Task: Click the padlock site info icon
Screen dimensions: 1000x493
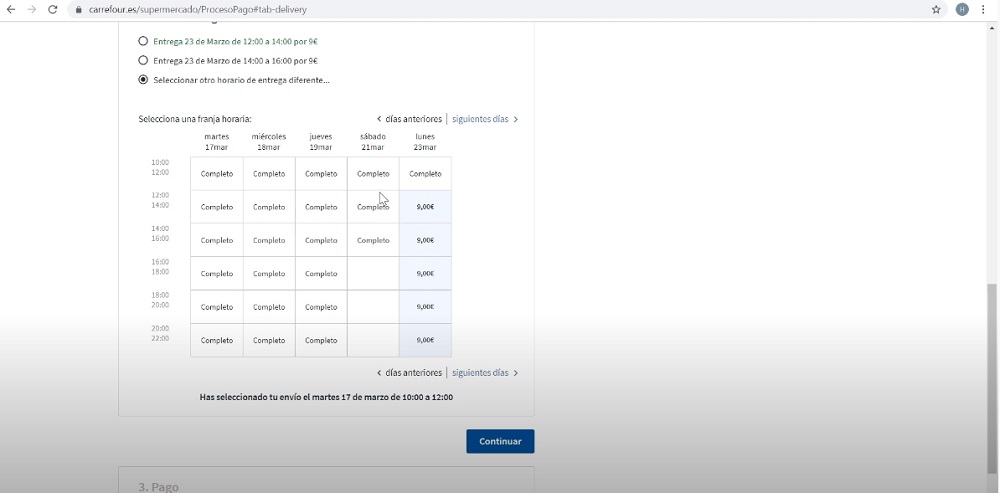Action: coord(79,10)
